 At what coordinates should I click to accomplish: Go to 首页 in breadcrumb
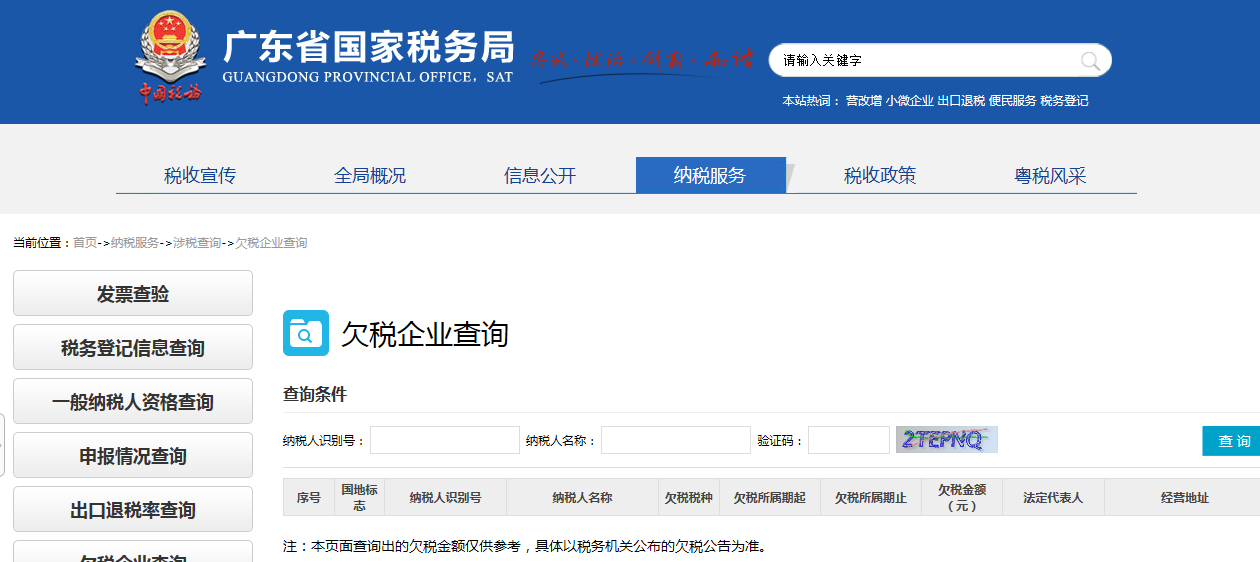(85, 243)
